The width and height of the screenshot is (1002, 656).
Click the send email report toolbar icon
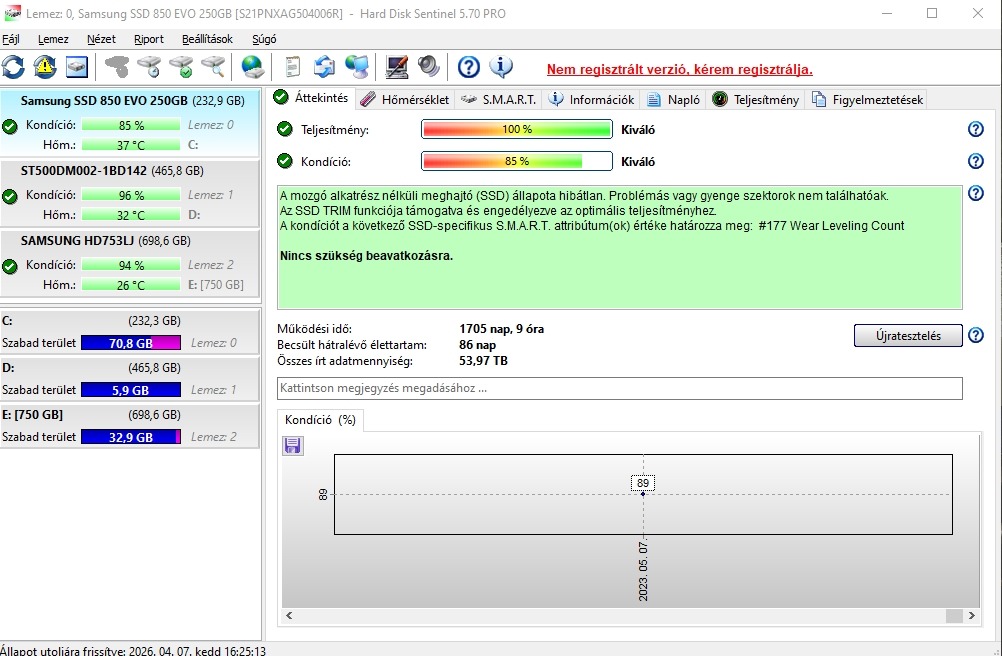(x=324, y=67)
